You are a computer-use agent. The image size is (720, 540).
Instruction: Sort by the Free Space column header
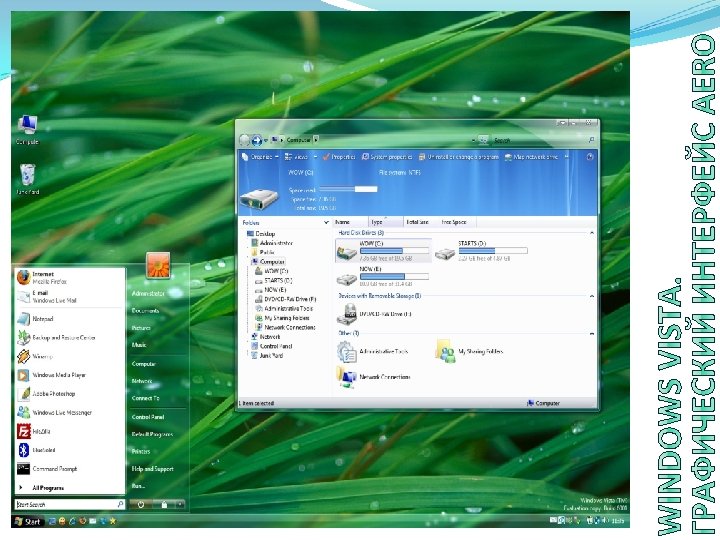click(456, 222)
